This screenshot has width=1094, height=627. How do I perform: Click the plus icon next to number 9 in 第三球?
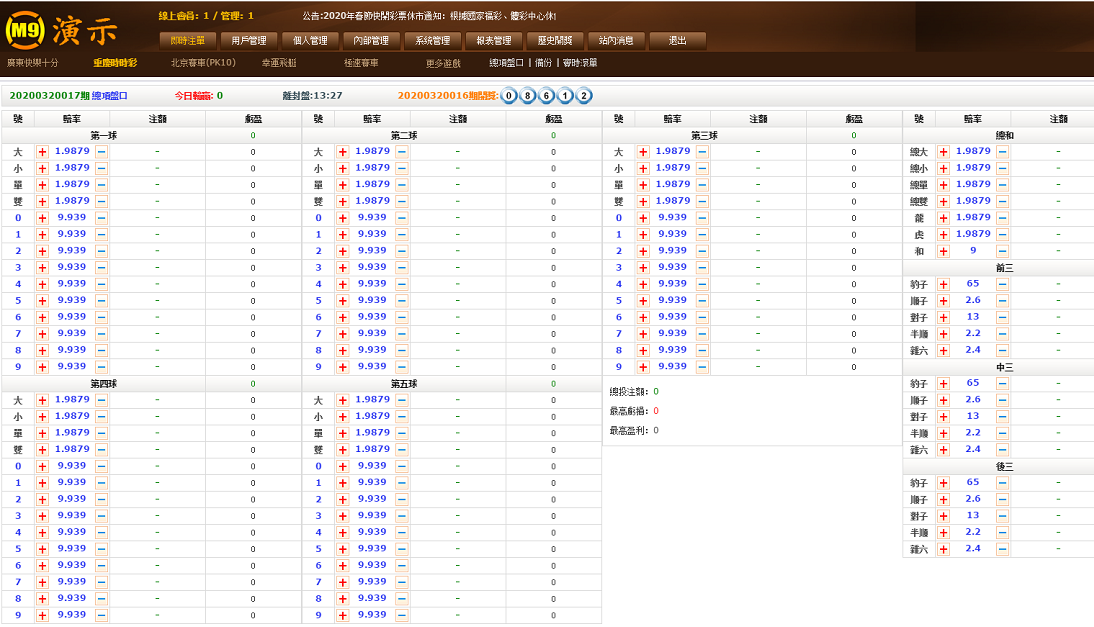point(642,365)
